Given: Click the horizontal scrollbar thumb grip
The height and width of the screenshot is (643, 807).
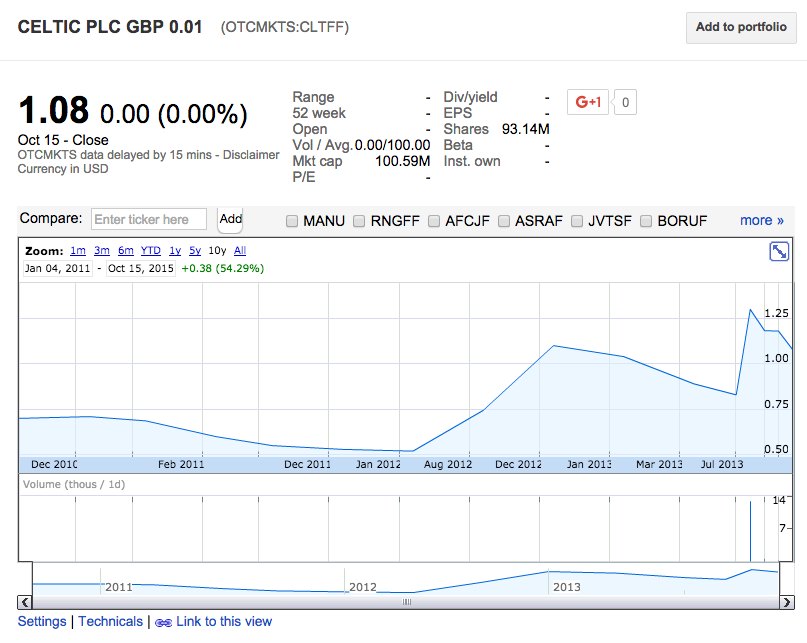Looking at the screenshot, I should [x=407, y=602].
